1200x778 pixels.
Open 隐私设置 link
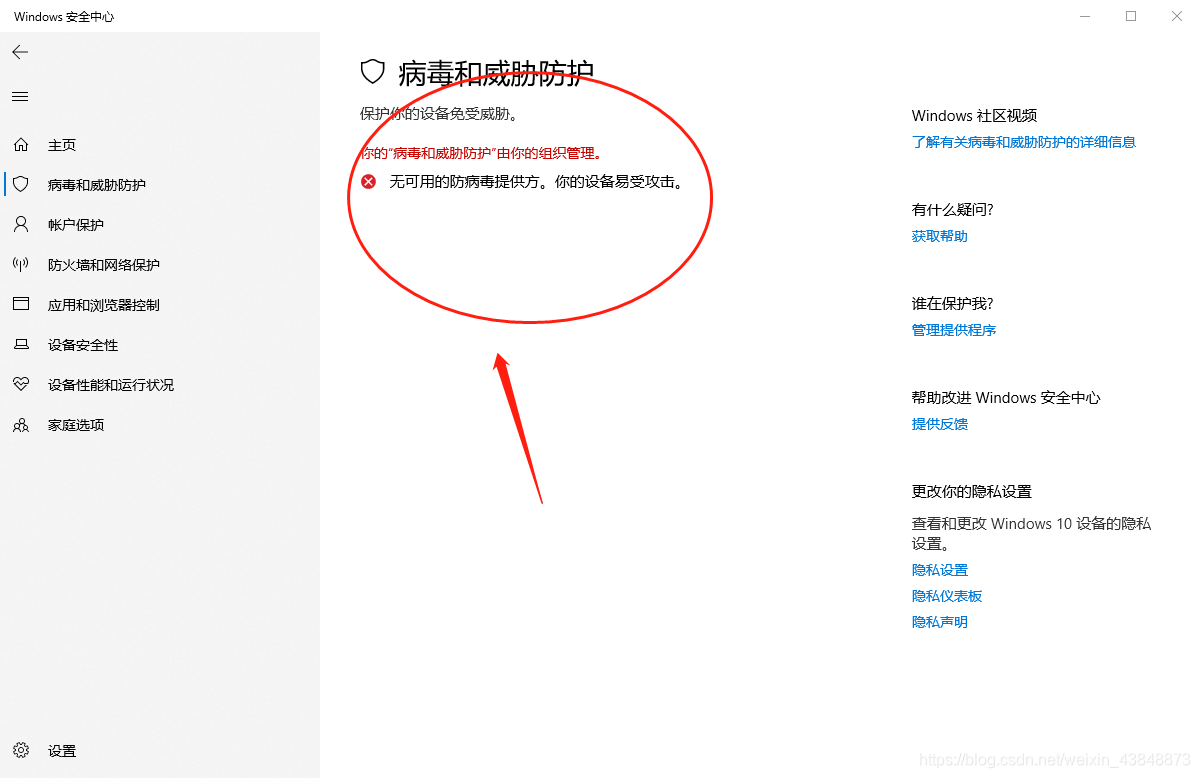939,569
